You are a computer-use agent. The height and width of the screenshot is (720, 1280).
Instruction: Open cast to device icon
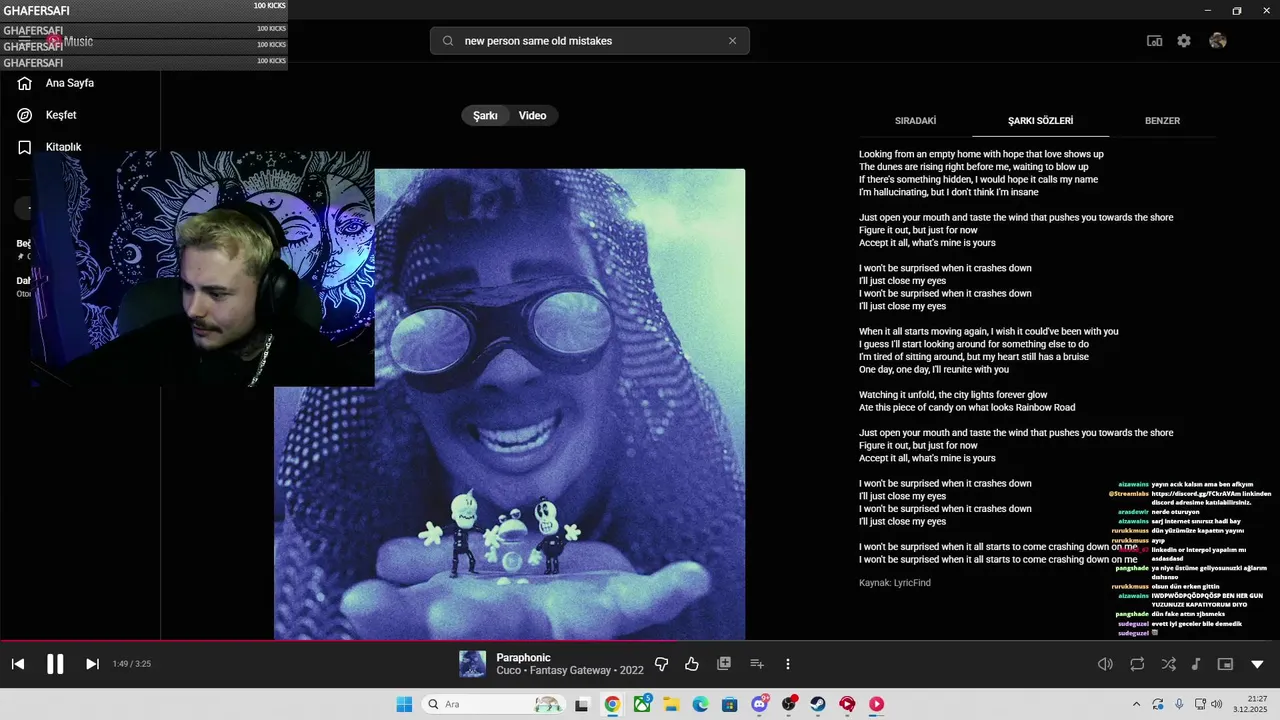click(1154, 41)
